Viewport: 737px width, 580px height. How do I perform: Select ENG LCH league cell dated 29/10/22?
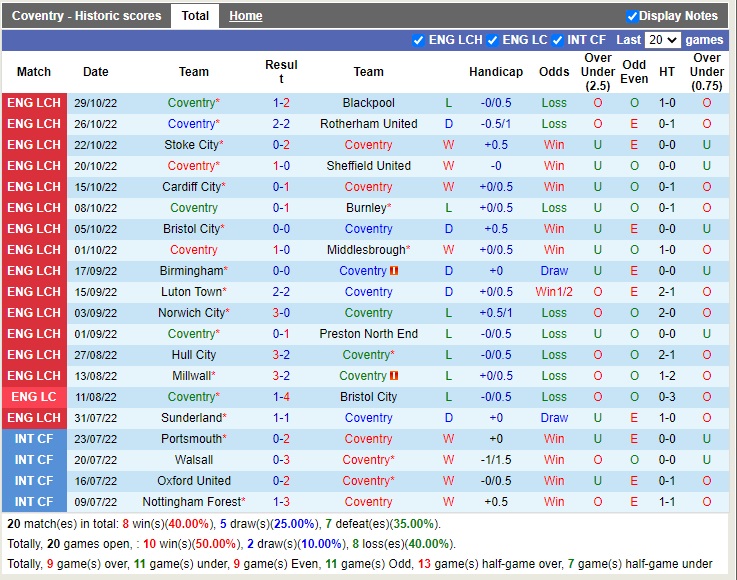(x=34, y=103)
